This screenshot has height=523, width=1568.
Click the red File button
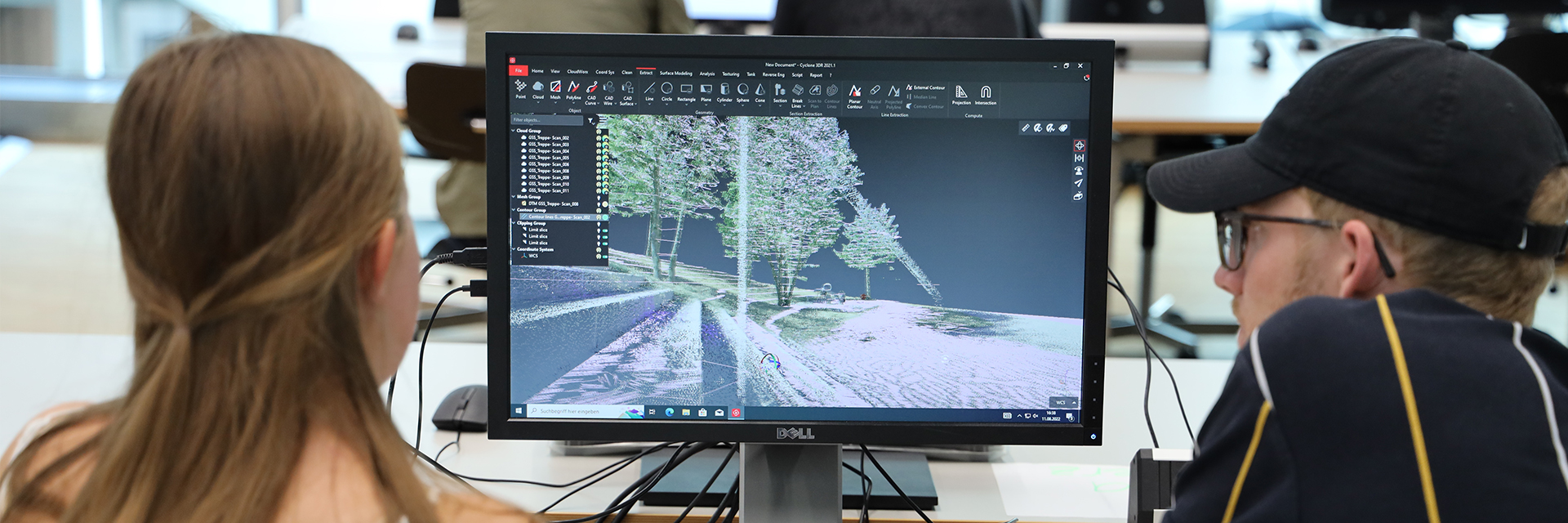click(519, 71)
